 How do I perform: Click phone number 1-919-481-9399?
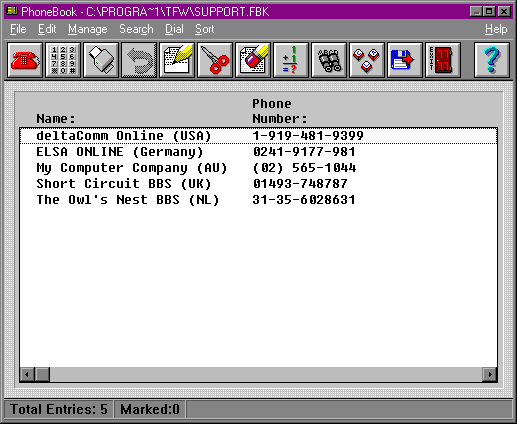(308, 136)
